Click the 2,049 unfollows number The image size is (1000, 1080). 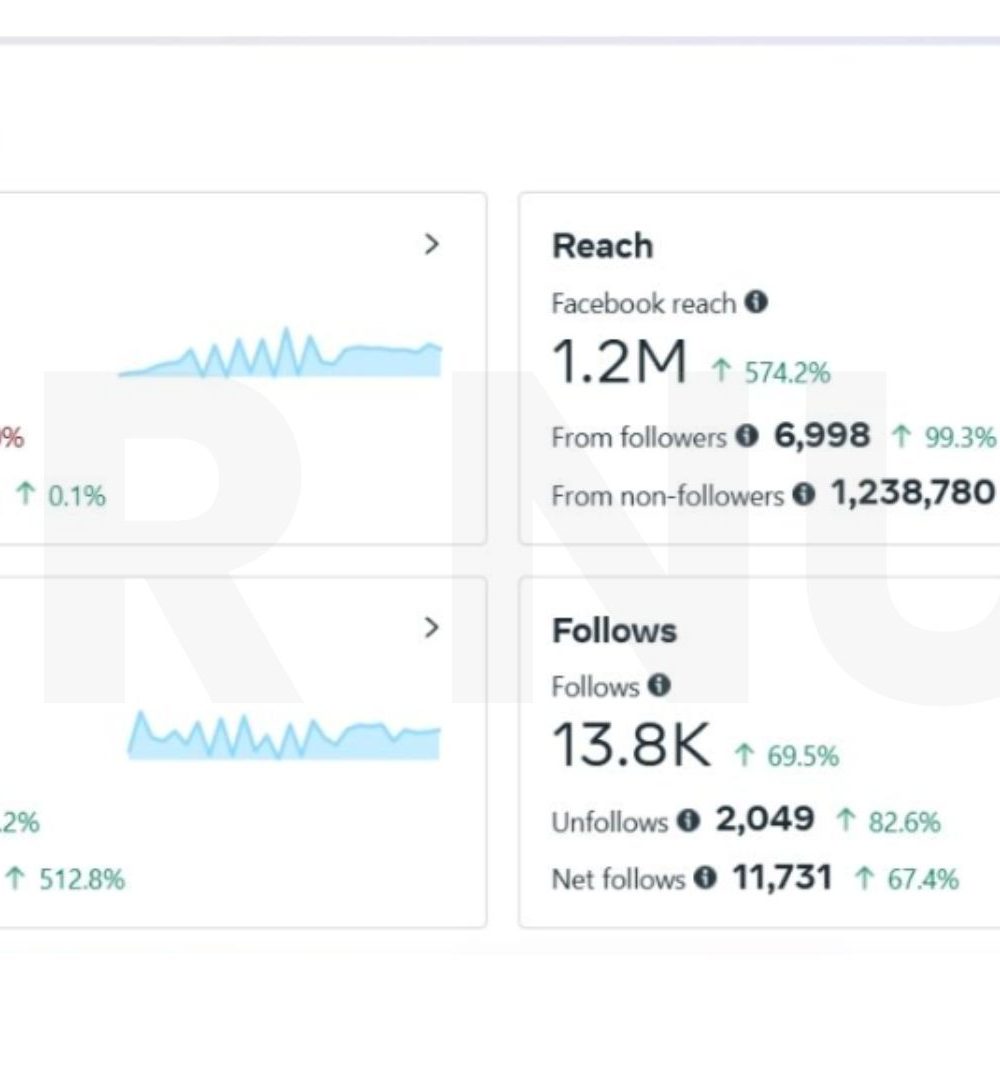(x=765, y=819)
